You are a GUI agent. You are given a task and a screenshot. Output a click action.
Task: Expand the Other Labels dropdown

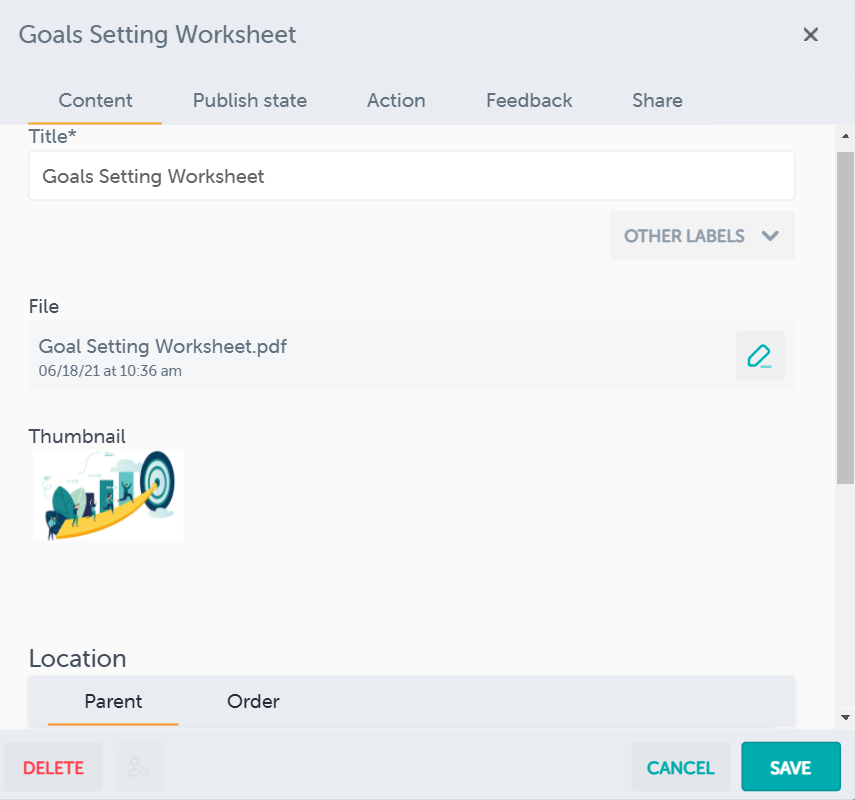click(702, 236)
